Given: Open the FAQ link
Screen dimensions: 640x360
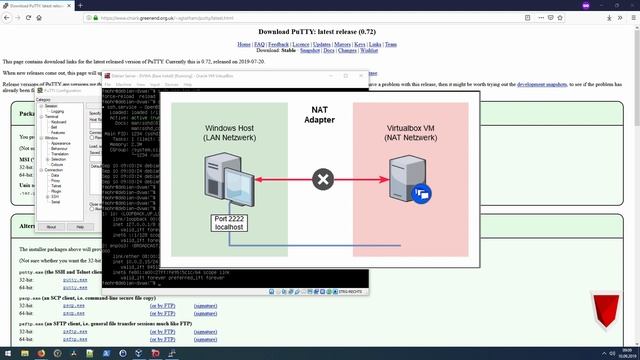Looking at the screenshot, I should pos(260,44).
